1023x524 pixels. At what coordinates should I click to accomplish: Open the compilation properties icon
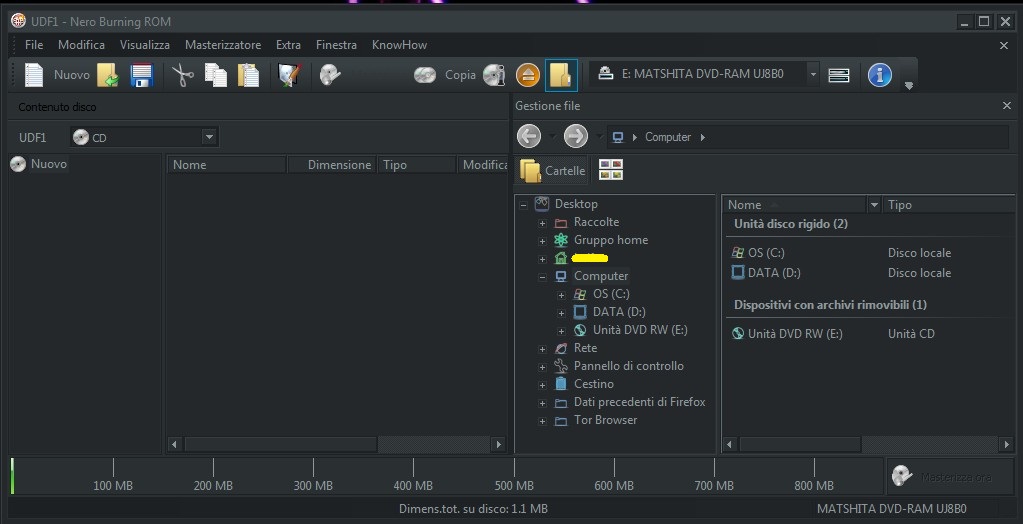coord(289,75)
